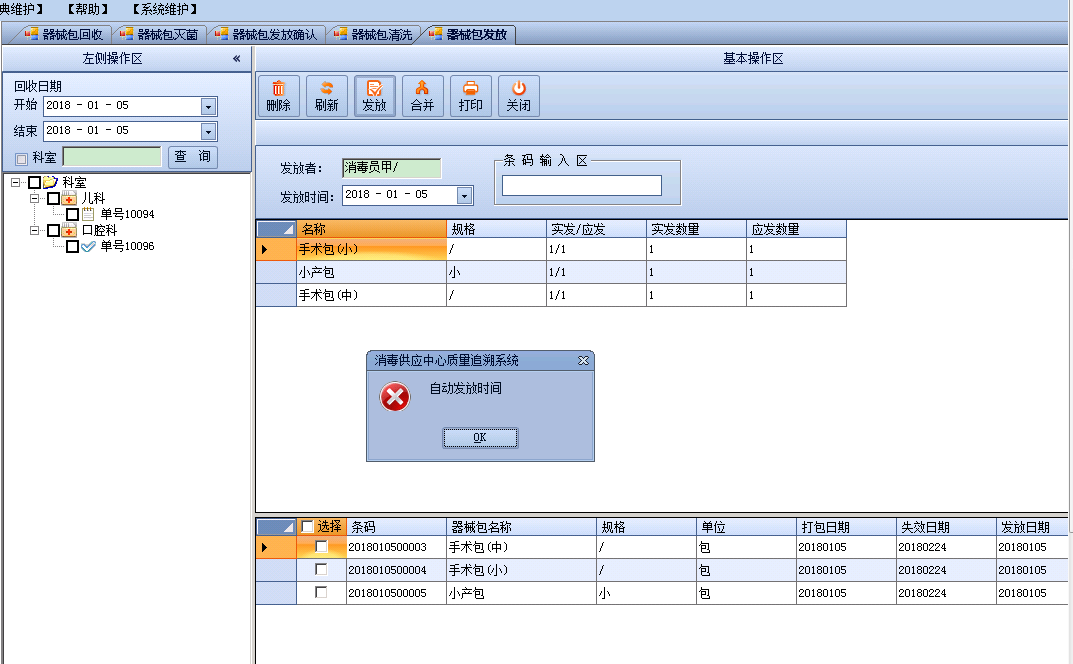Toggle the 科室 filter checkbox
The height and width of the screenshot is (664, 1073).
pos(21,159)
